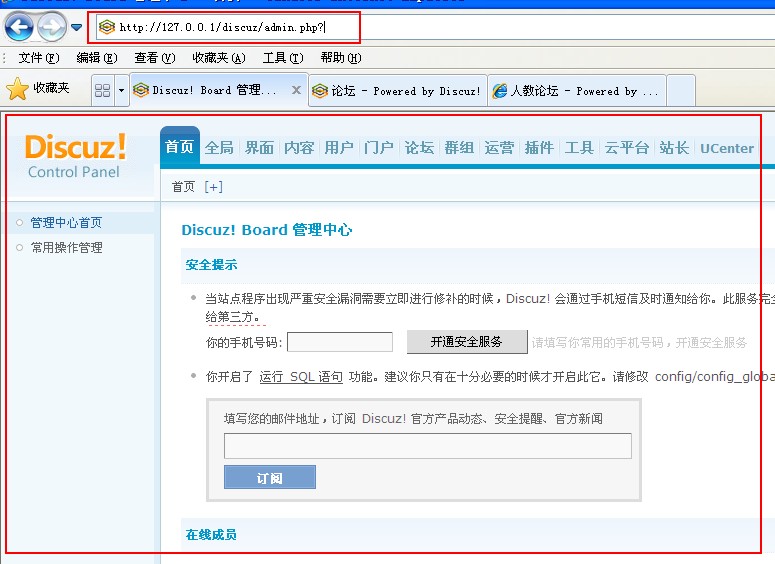Select 门户 in the admin navigation

coord(379,148)
